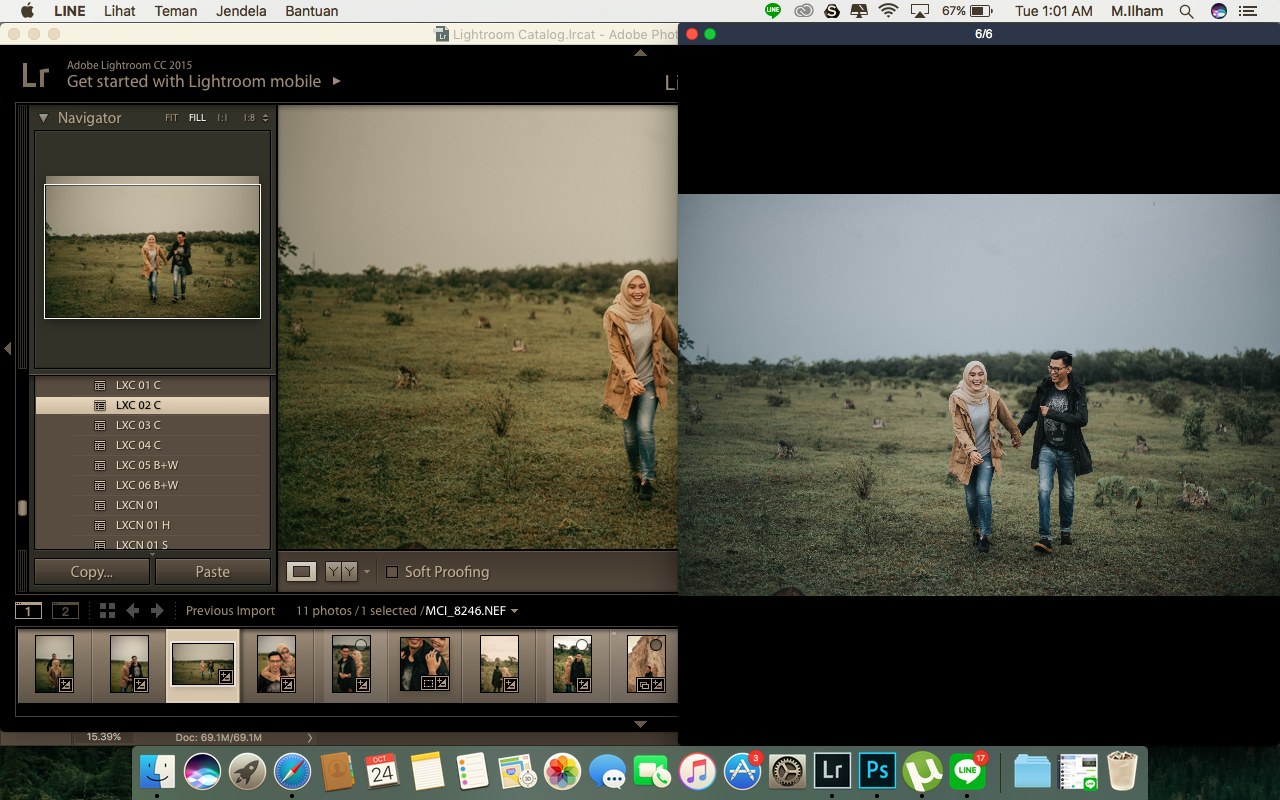The image size is (1280, 800).
Task: Open the Teman menu
Action: 176,11
